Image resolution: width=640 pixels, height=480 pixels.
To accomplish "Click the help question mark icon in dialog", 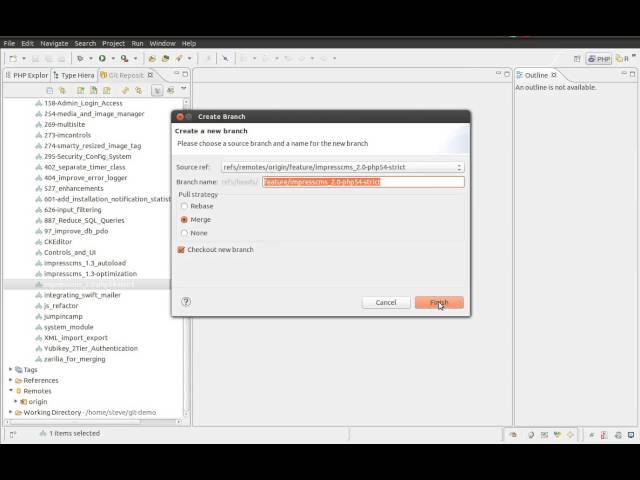I will click(x=186, y=302).
